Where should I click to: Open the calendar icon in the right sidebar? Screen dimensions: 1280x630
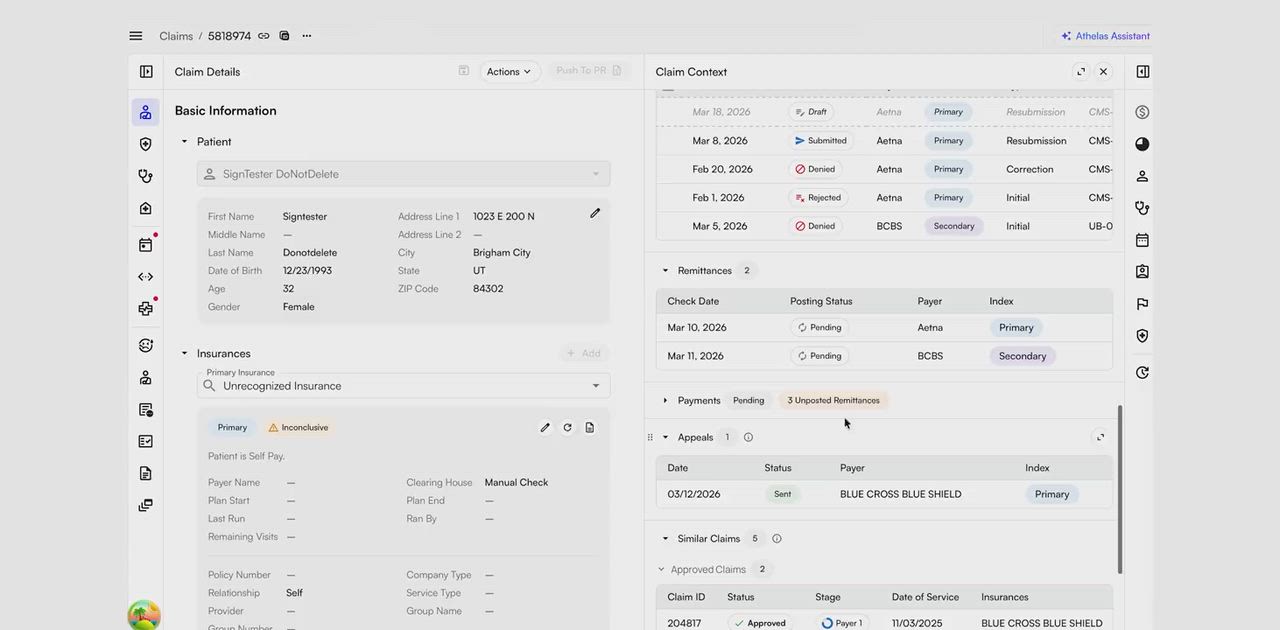(1142, 240)
